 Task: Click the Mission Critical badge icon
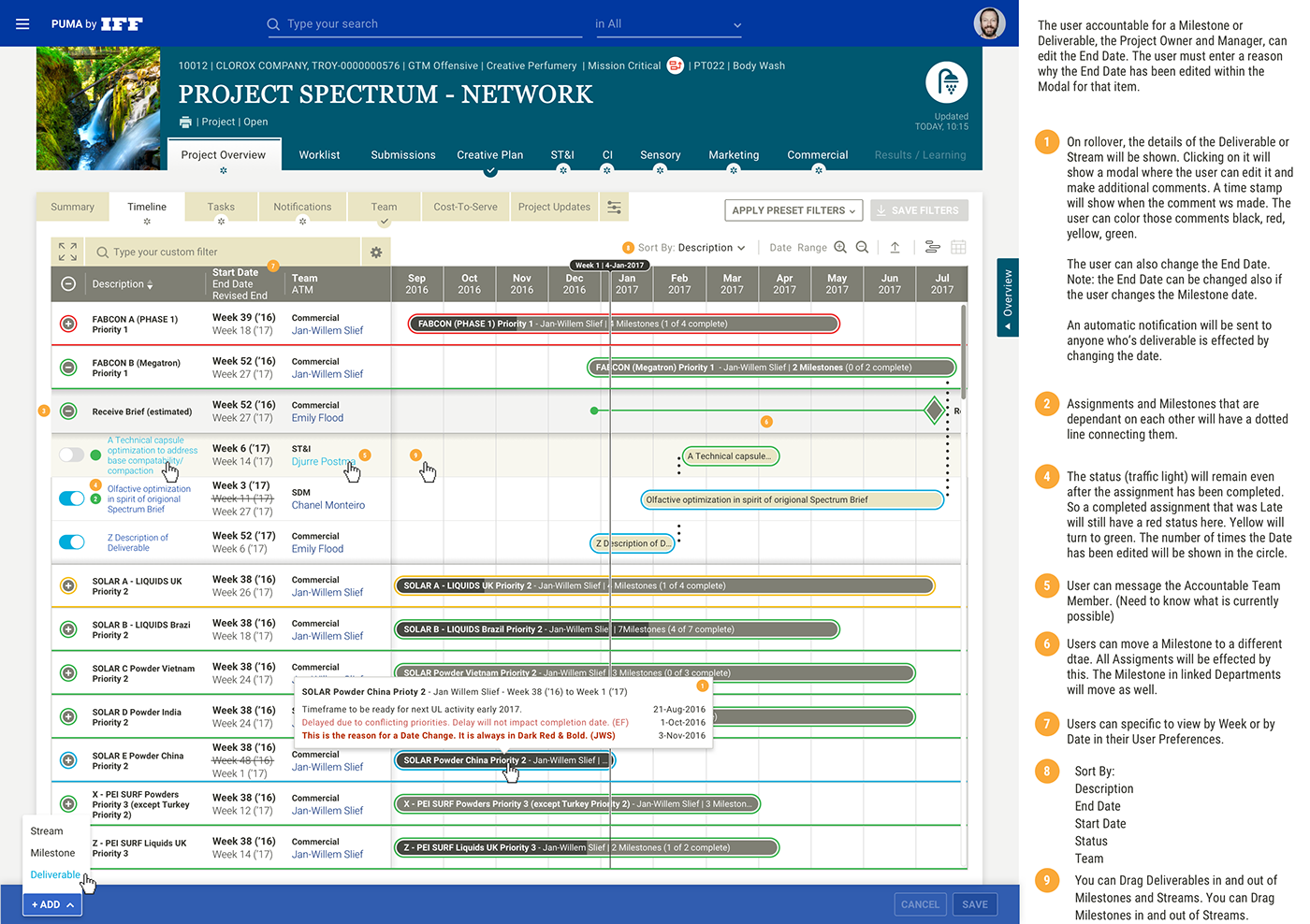675,65
